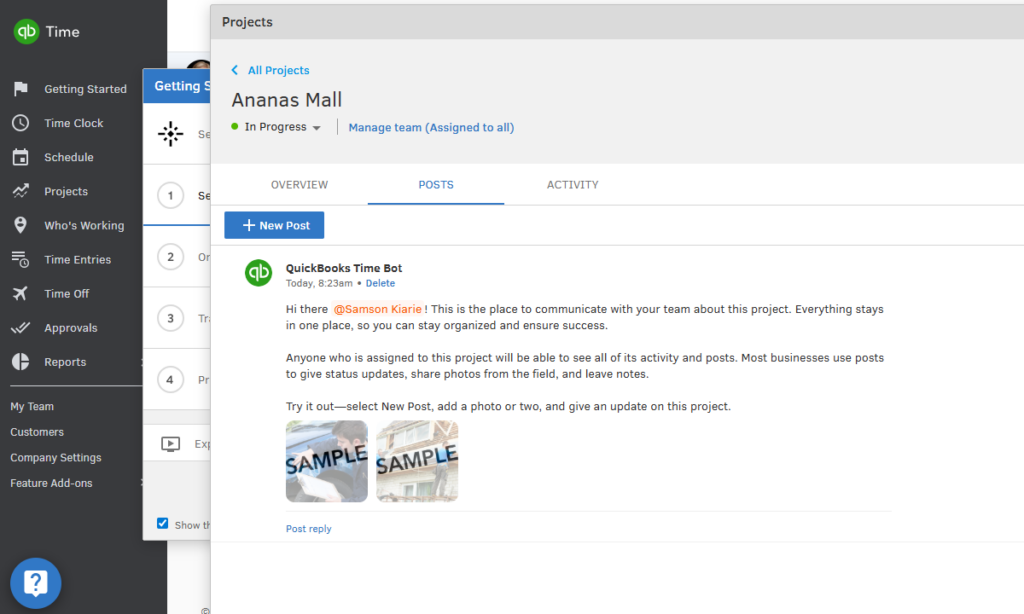Click the All Projects link
1024x614 pixels.
278,70
